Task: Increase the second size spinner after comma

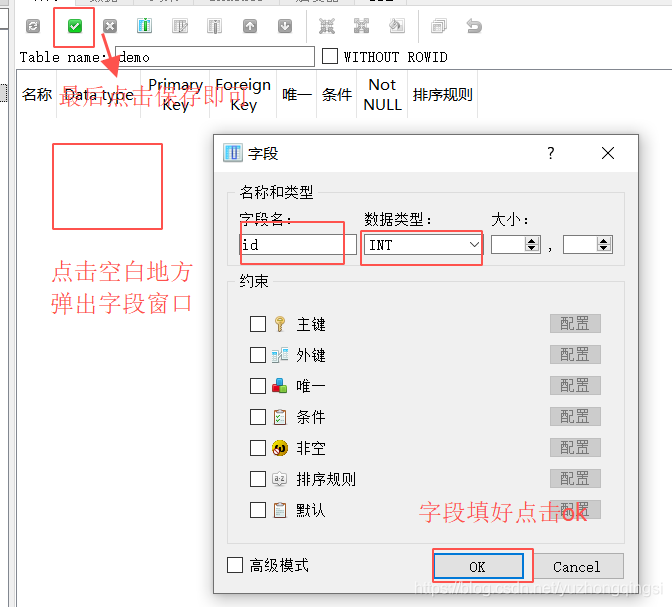Action: tap(604, 241)
